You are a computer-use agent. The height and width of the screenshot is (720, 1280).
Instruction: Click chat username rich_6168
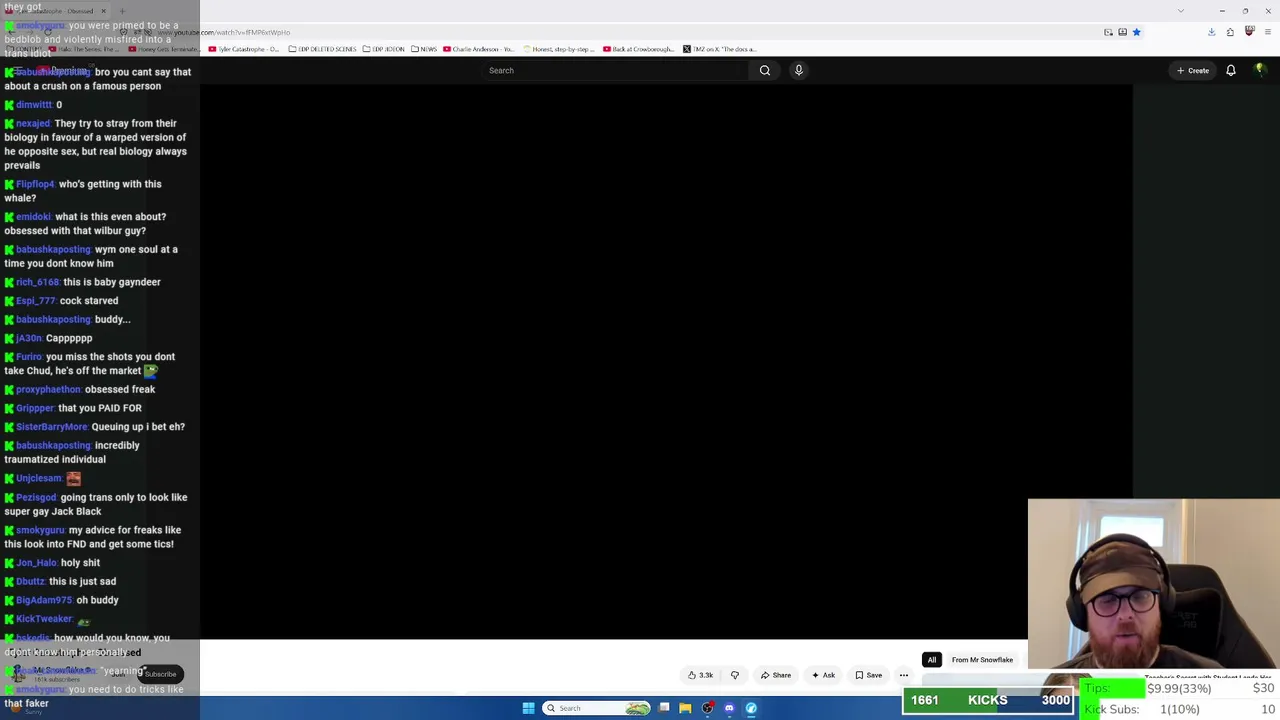38,282
